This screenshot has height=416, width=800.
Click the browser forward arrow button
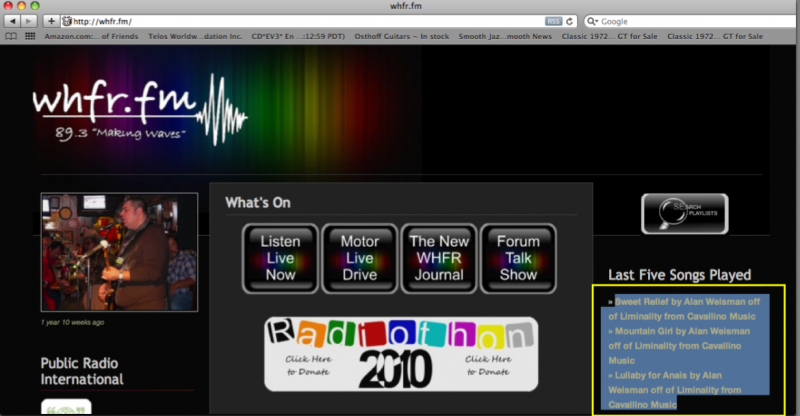click(x=31, y=21)
